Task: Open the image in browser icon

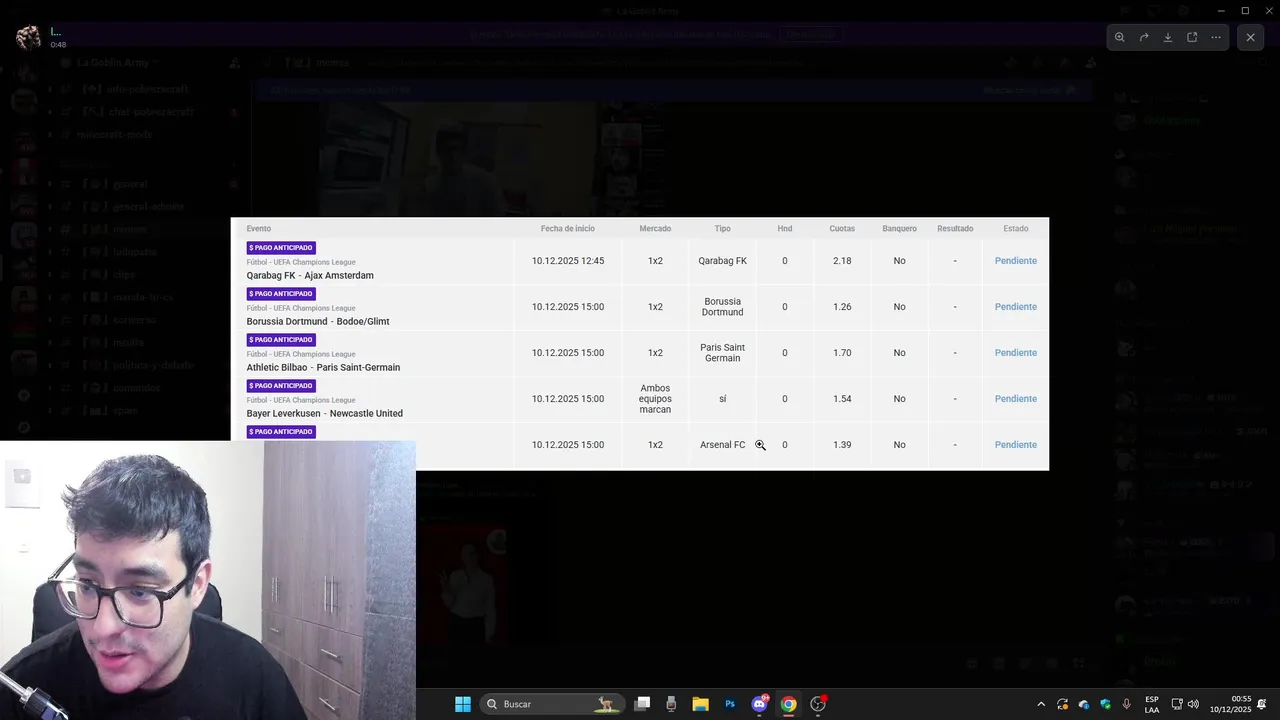Action: (1192, 37)
